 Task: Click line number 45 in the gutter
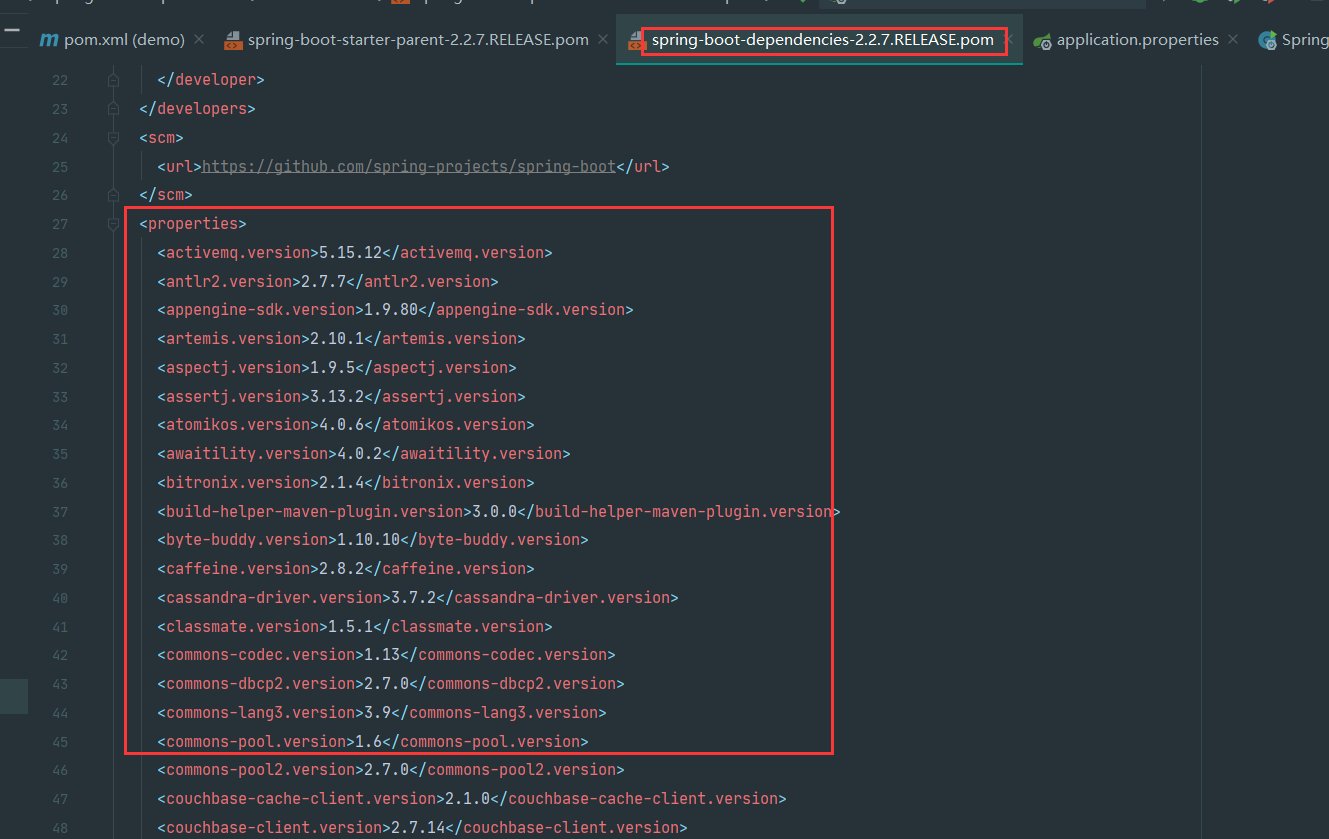click(60, 741)
